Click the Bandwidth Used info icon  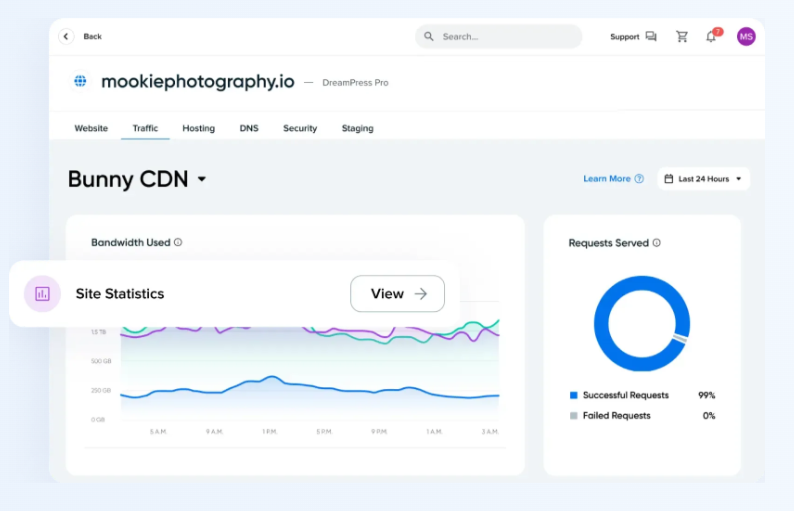pos(179,242)
